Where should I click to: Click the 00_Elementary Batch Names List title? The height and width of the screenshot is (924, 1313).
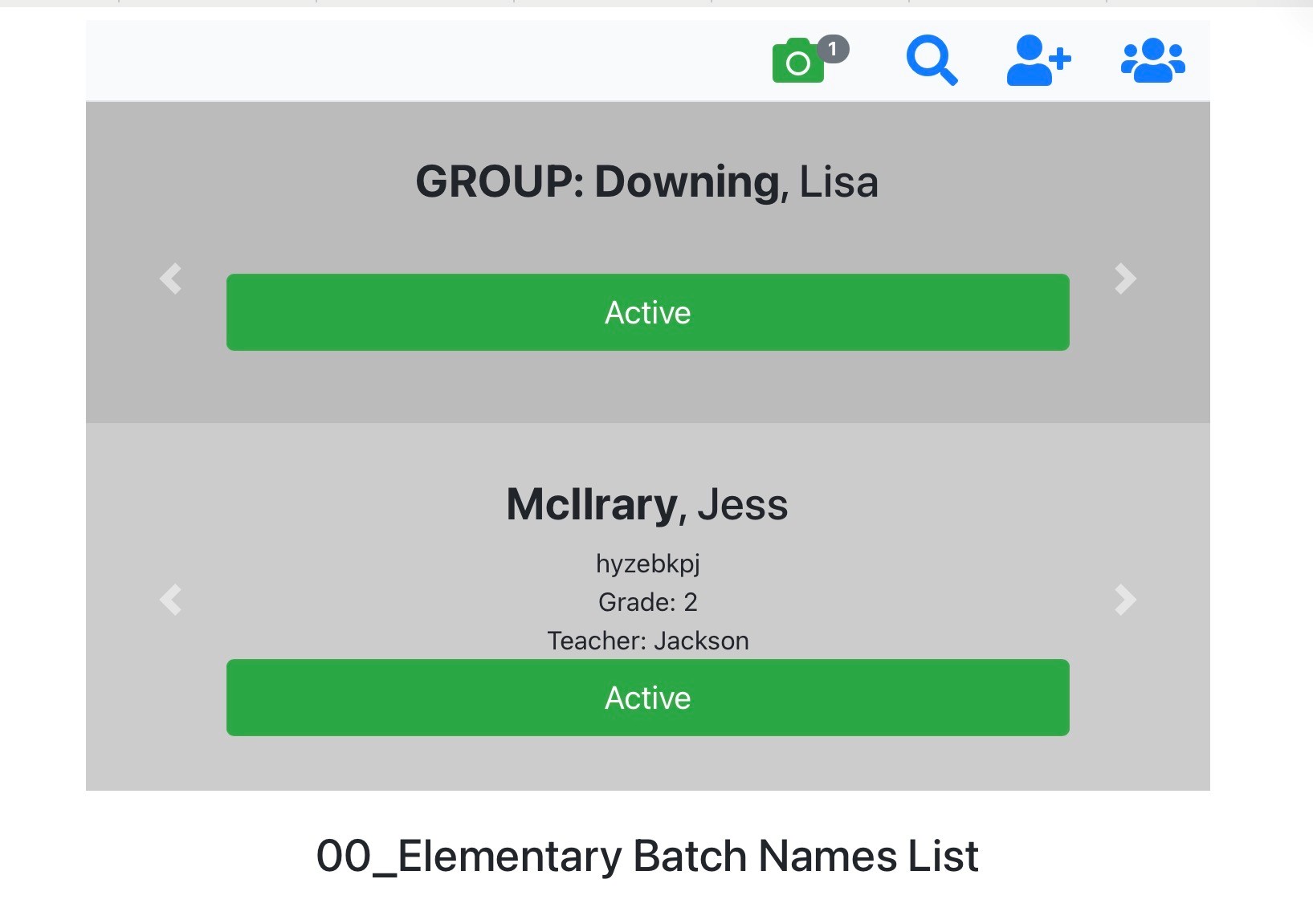click(x=646, y=856)
